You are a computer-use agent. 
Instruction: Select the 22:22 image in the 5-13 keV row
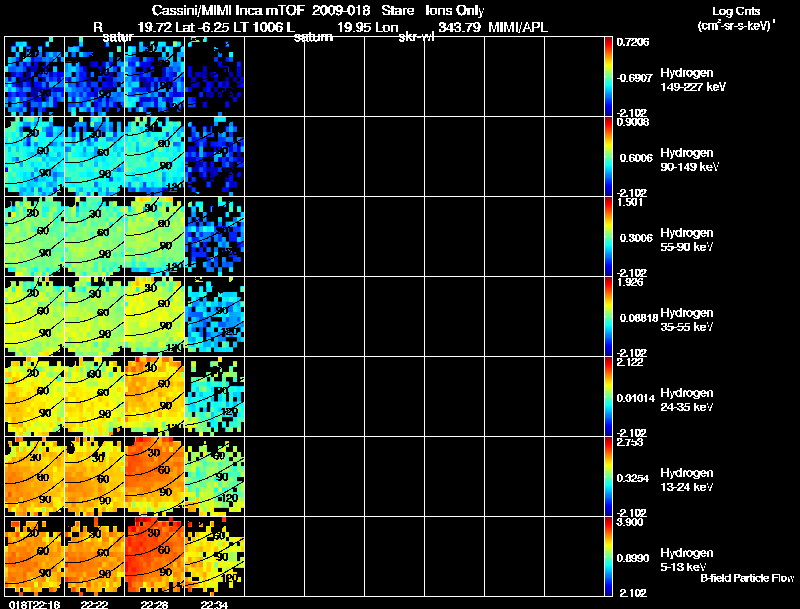tap(95, 557)
